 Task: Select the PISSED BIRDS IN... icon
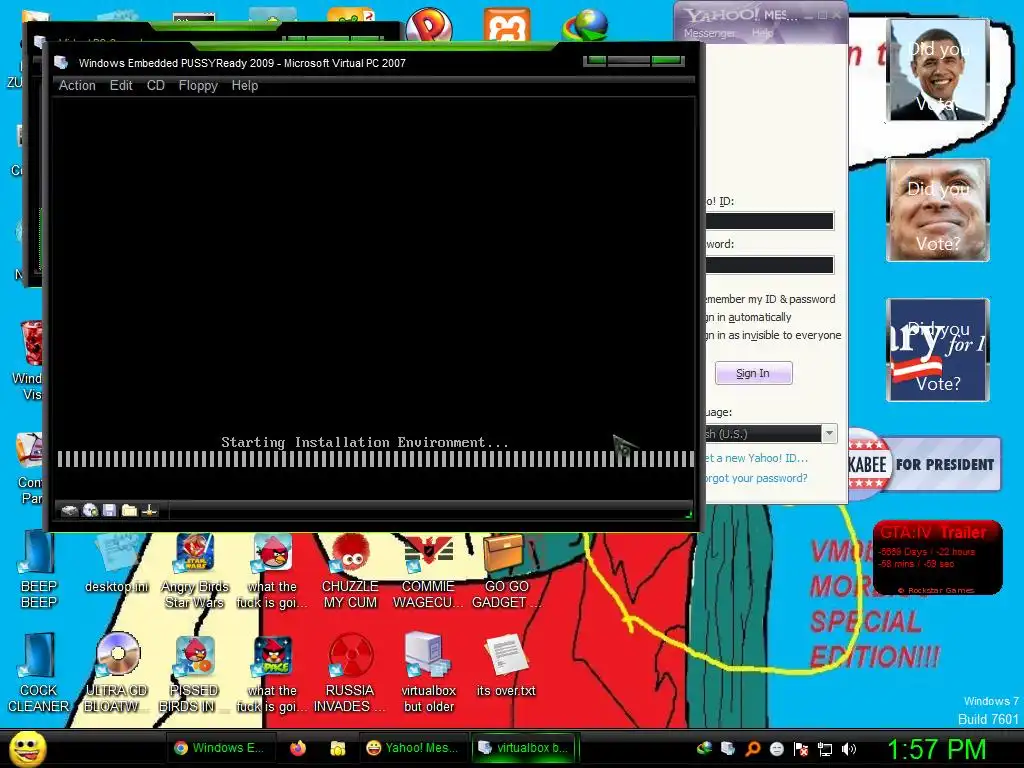194,673
